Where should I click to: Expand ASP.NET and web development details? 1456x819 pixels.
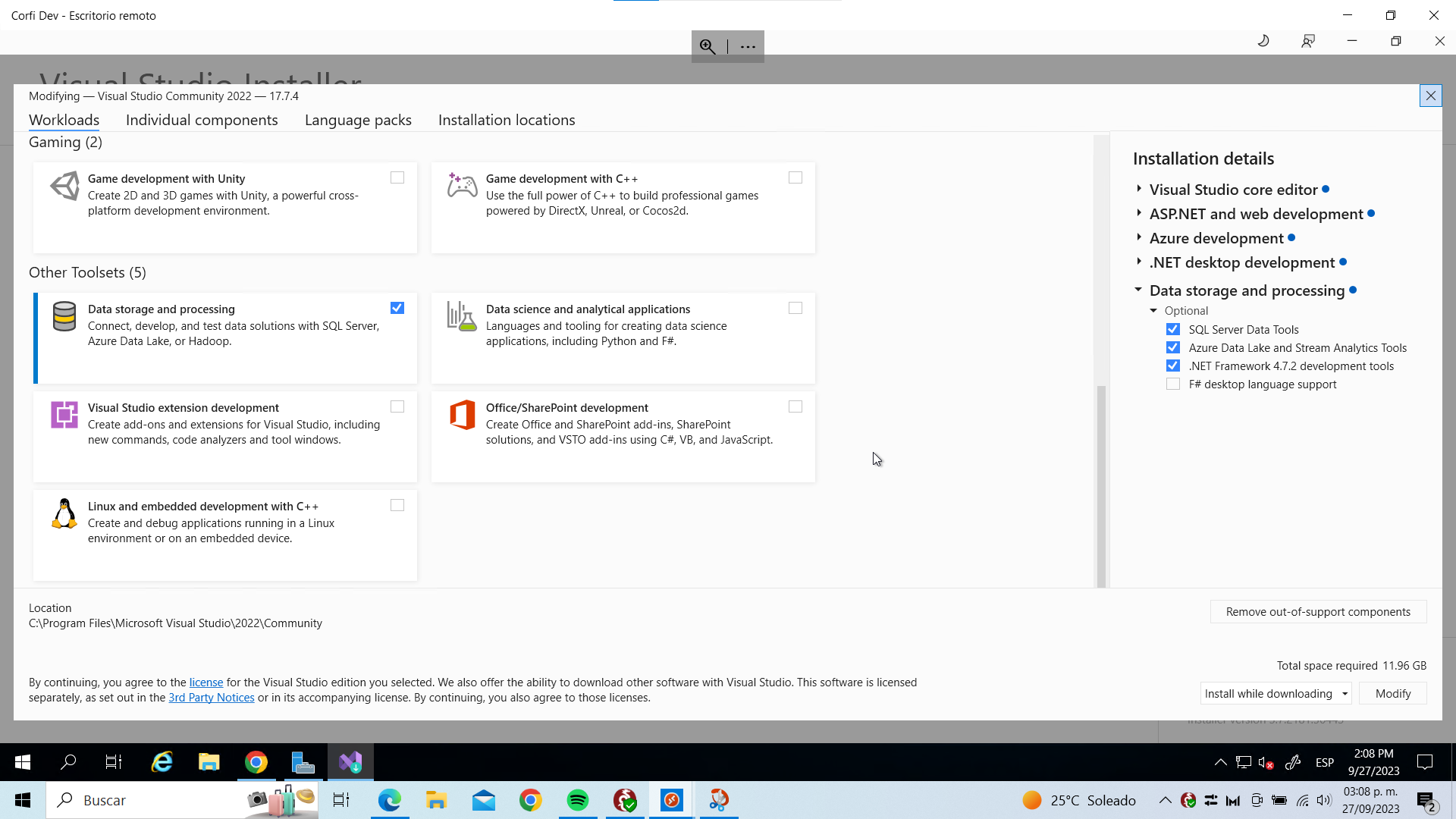tap(1139, 213)
